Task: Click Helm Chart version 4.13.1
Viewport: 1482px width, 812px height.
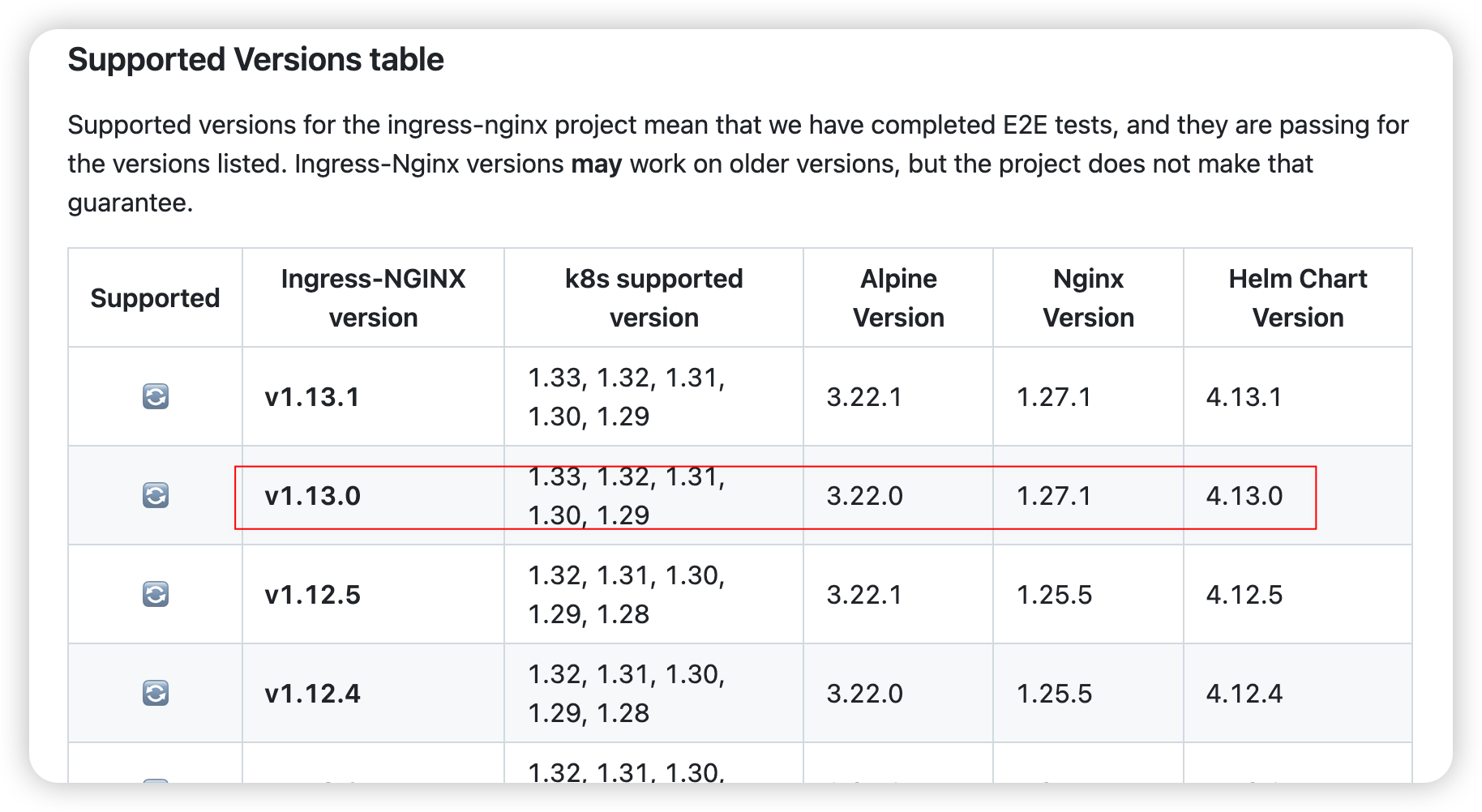Action: [x=1244, y=397]
